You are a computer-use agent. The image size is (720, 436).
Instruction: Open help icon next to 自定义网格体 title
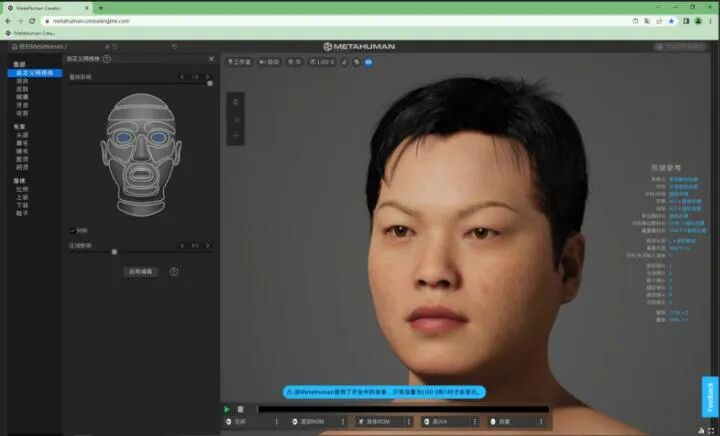[107, 59]
